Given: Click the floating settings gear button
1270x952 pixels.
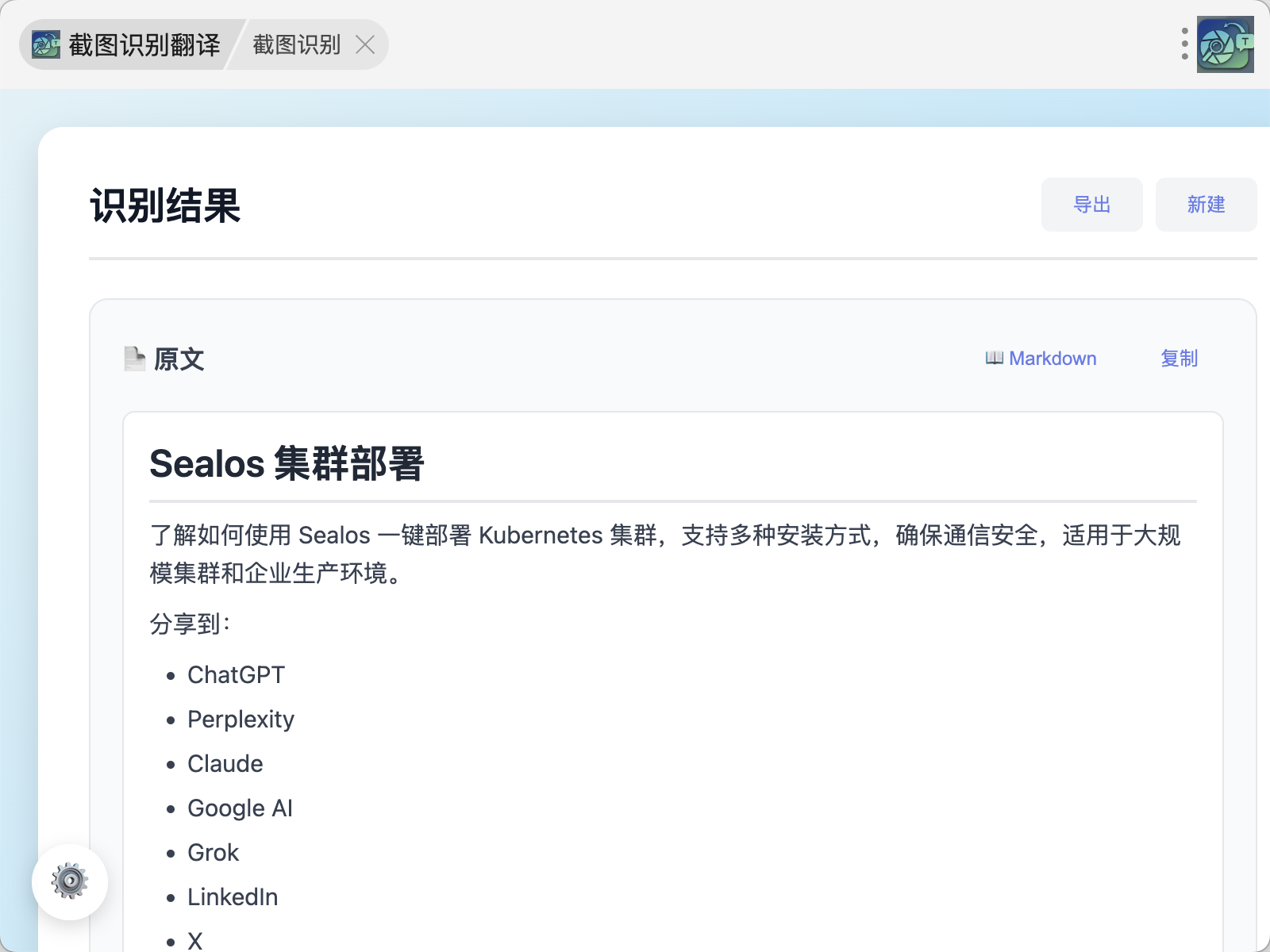Looking at the screenshot, I should [70, 881].
